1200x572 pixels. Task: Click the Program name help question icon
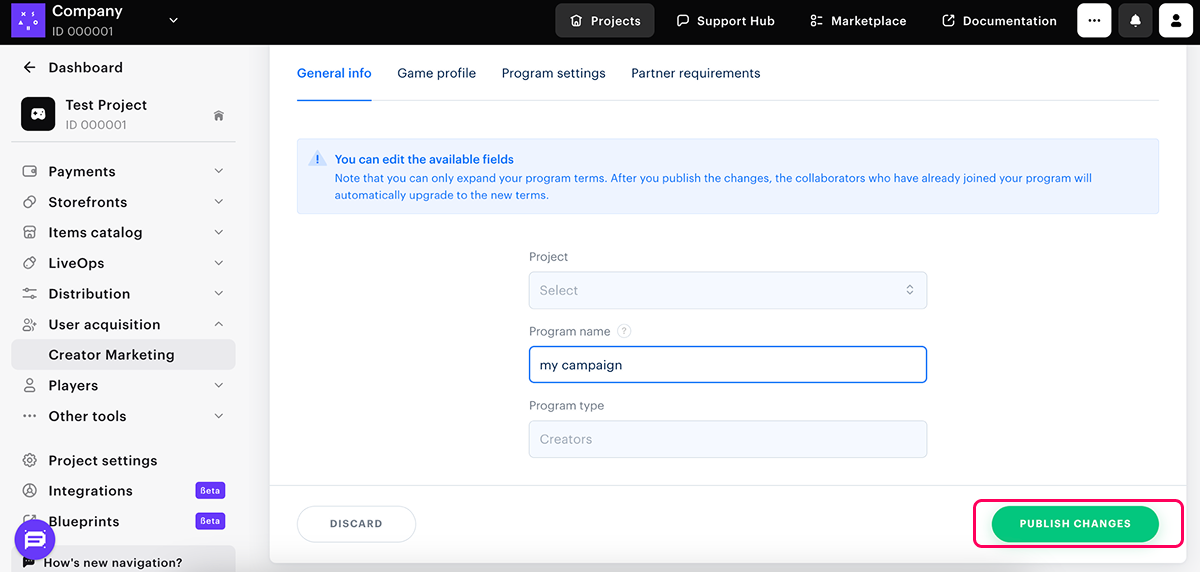pyautogui.click(x=624, y=331)
